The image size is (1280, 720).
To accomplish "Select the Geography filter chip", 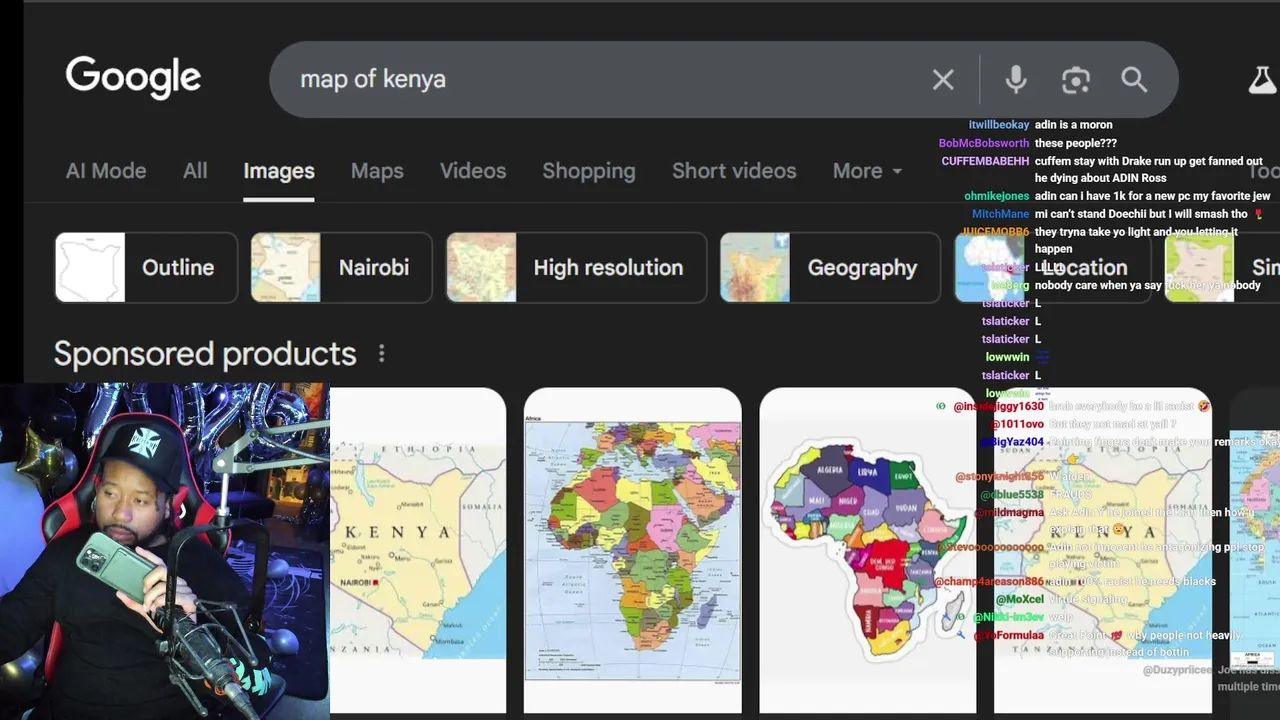I will (830, 268).
